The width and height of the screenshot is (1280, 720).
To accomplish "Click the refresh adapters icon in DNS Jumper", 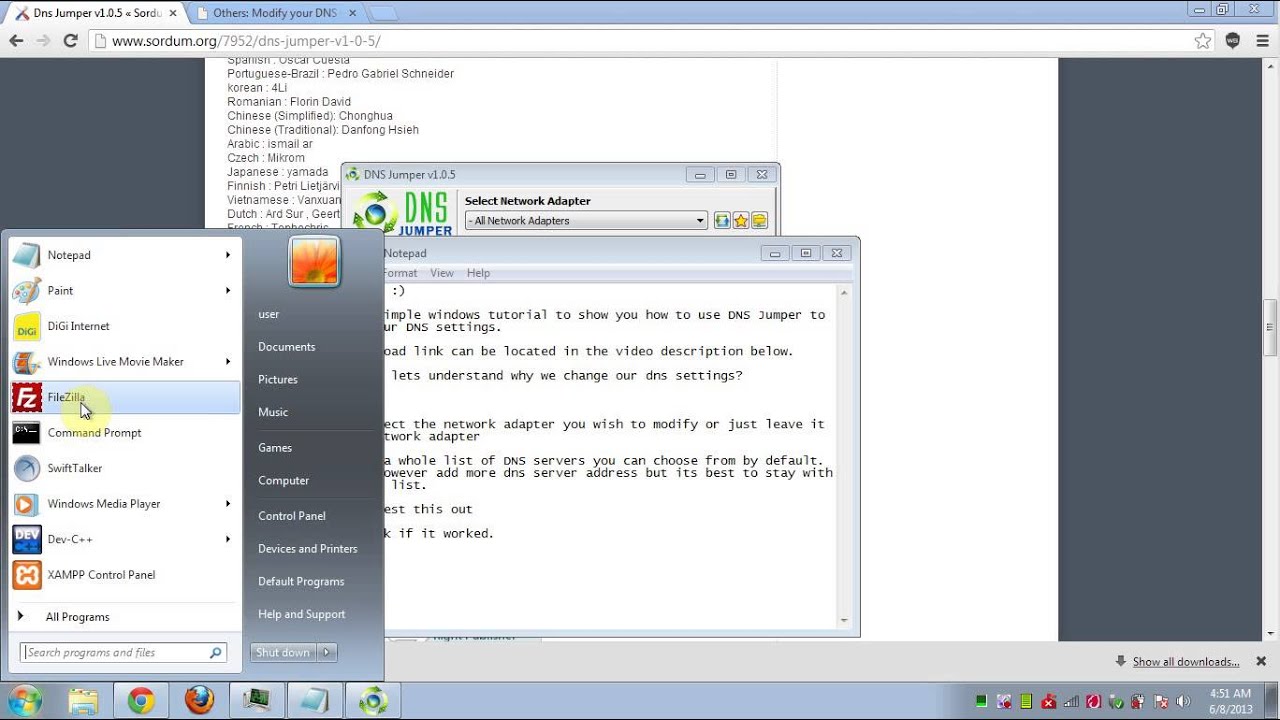I will click(x=722, y=220).
